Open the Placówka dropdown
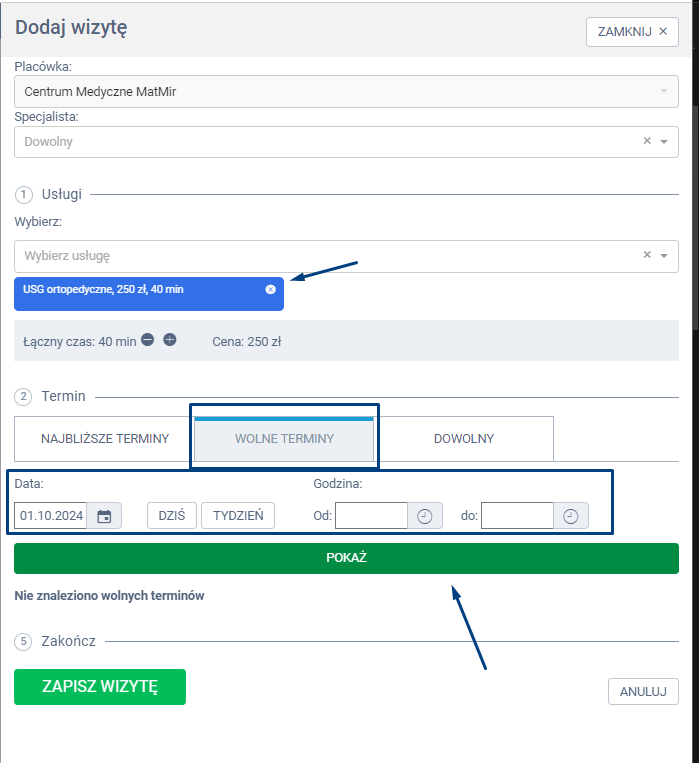The image size is (699, 763). (x=345, y=92)
